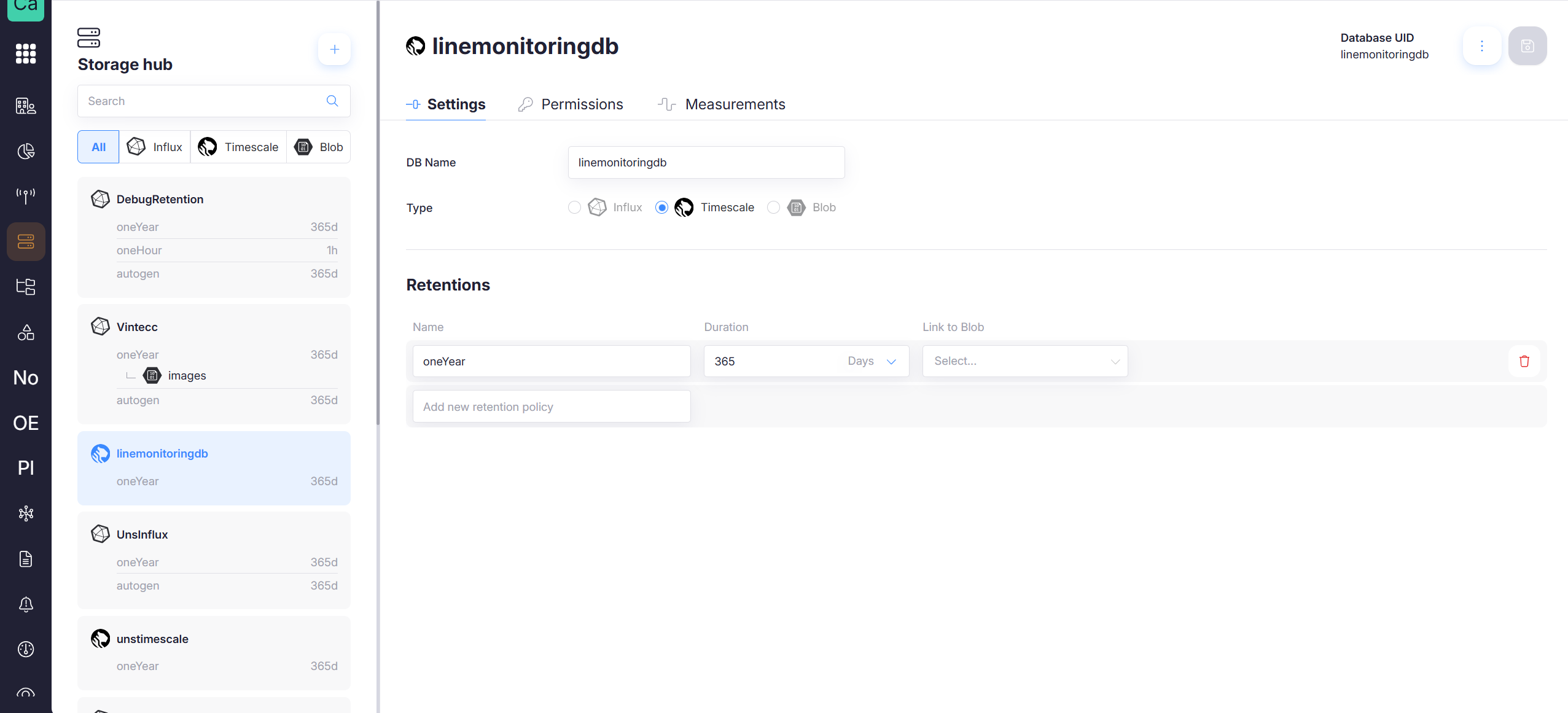Click plus button to add new storage
The height and width of the screenshot is (713, 1568).
(335, 49)
